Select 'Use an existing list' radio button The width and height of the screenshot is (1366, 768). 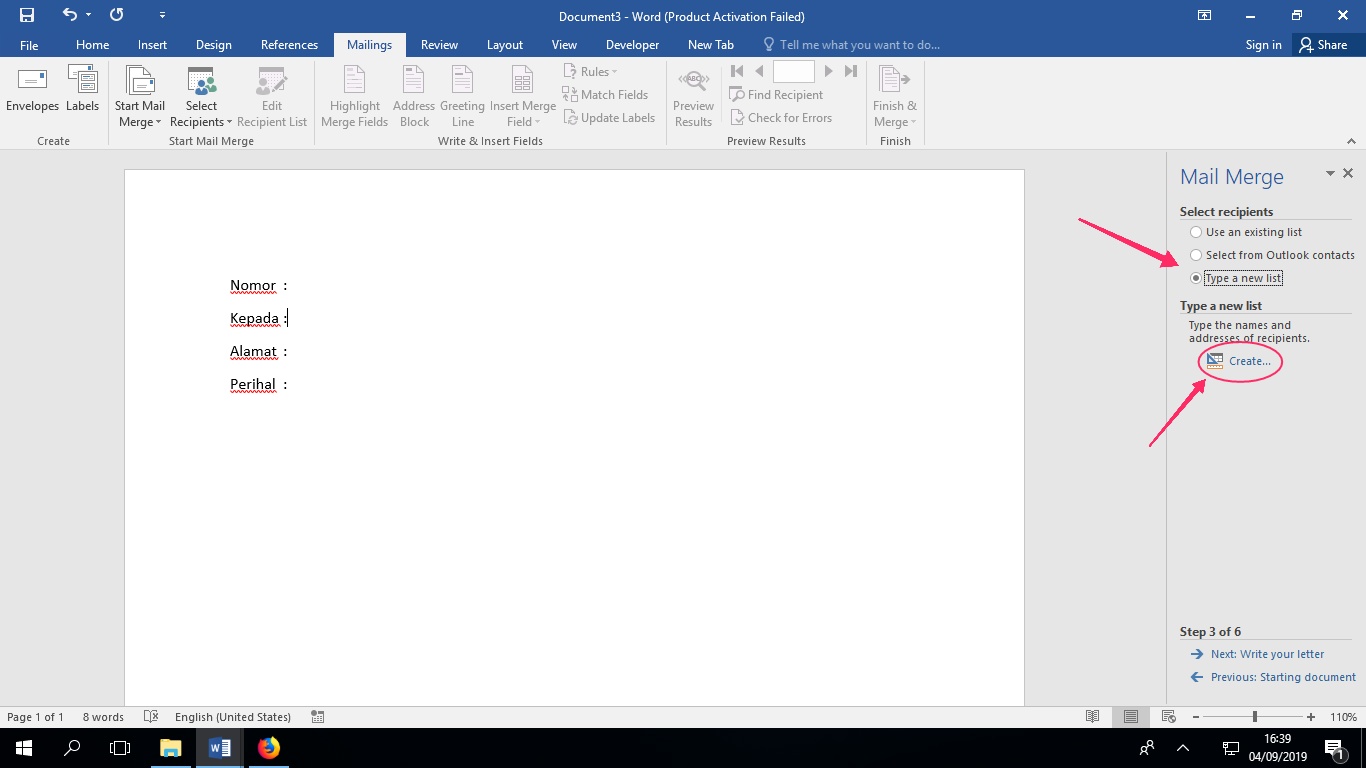tap(1196, 232)
